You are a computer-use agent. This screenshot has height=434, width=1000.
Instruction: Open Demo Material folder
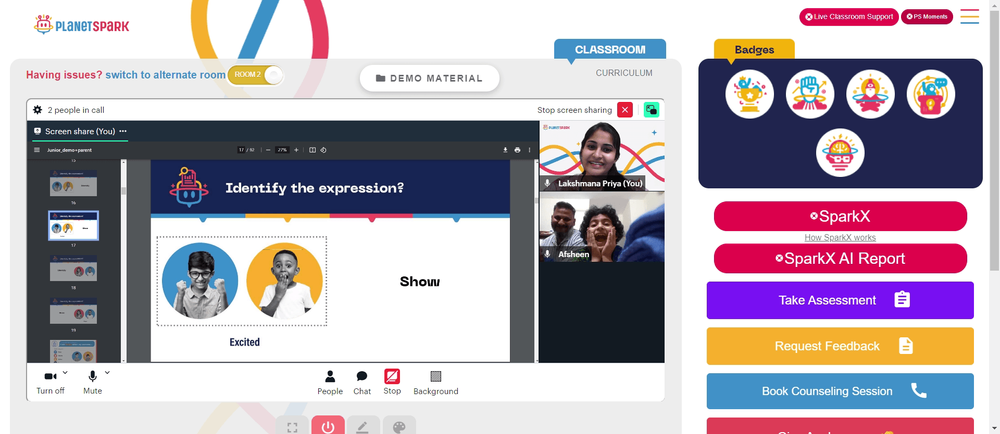coord(429,78)
